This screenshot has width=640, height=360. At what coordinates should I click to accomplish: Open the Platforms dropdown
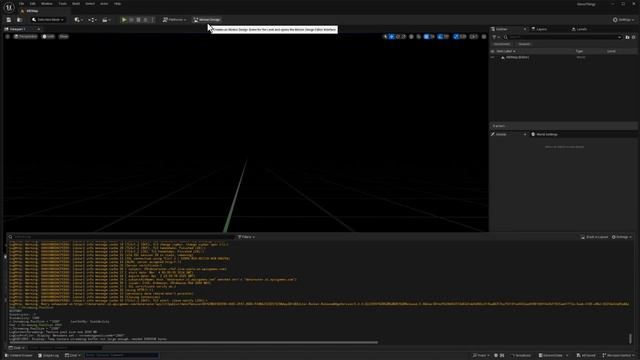pyautogui.click(x=174, y=20)
